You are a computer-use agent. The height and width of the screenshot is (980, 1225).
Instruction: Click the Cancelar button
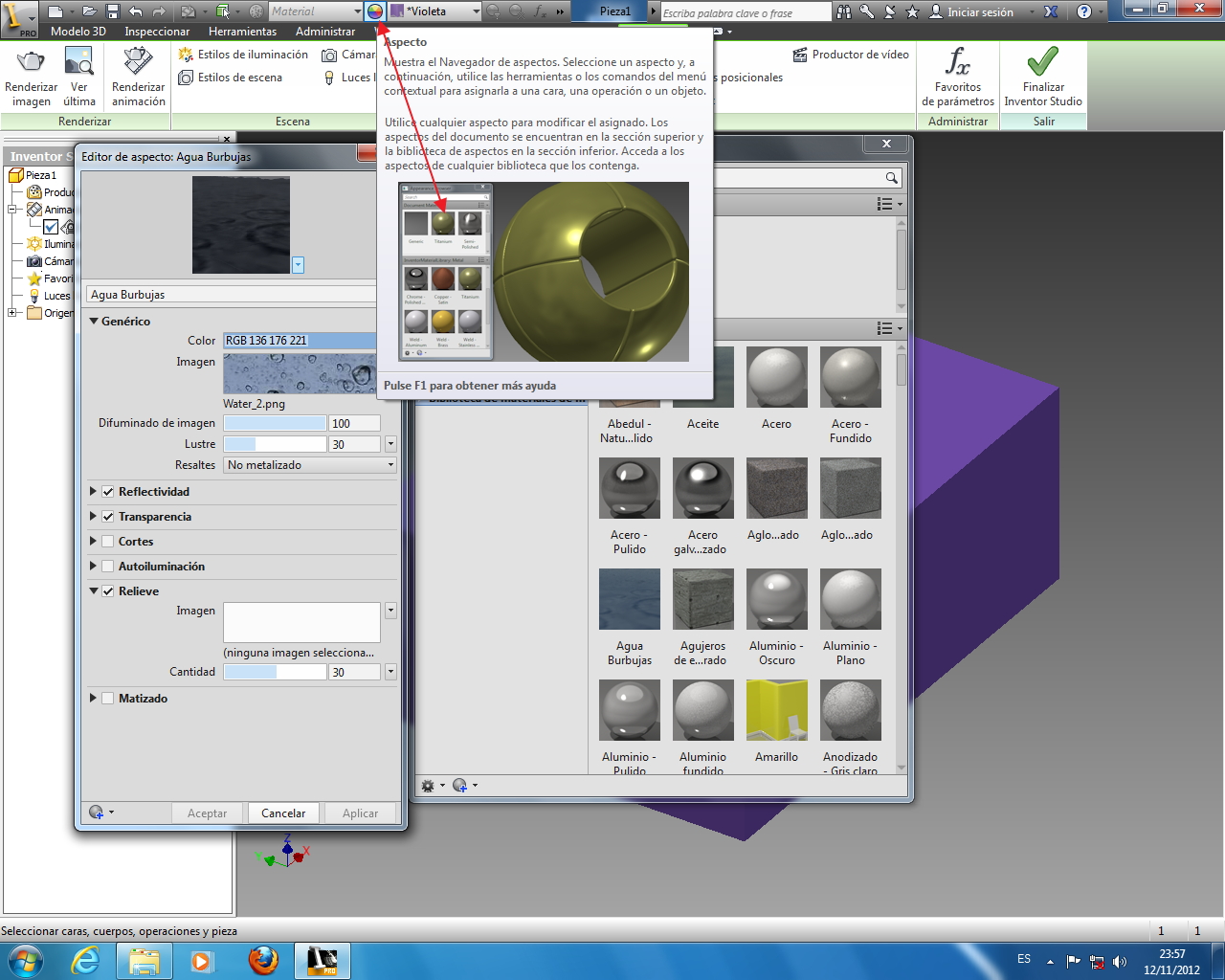point(283,813)
